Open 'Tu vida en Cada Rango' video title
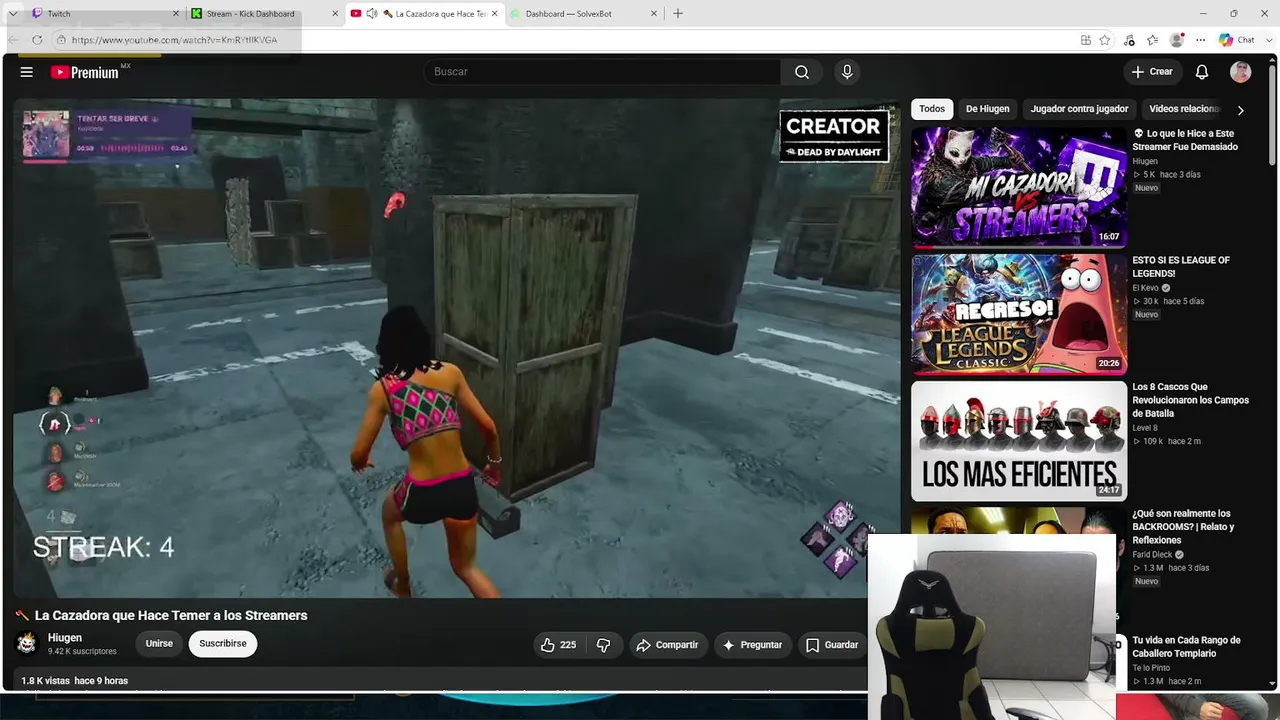The height and width of the screenshot is (720, 1280). click(1186, 647)
